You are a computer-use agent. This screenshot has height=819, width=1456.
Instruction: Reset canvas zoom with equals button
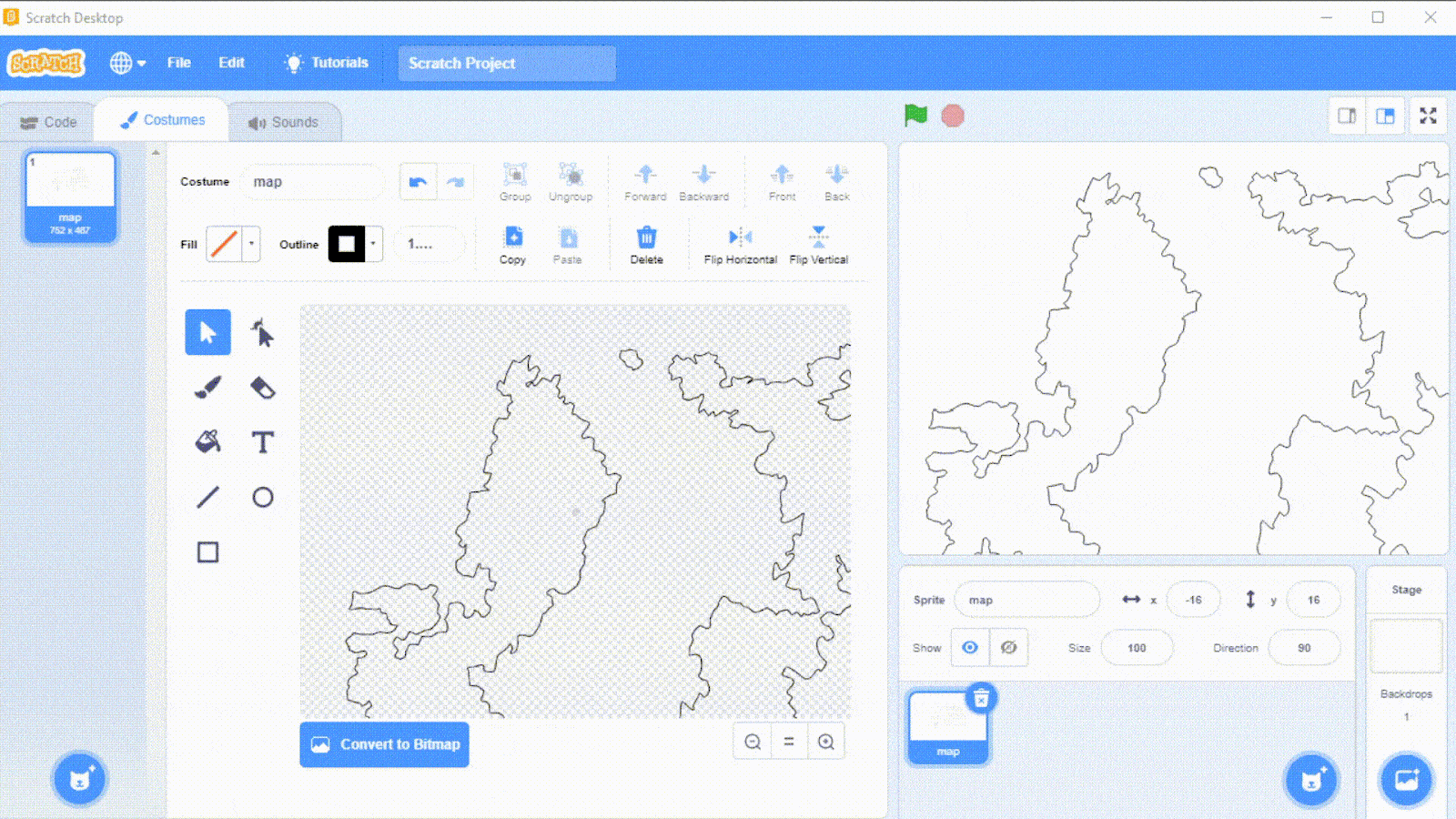click(789, 742)
